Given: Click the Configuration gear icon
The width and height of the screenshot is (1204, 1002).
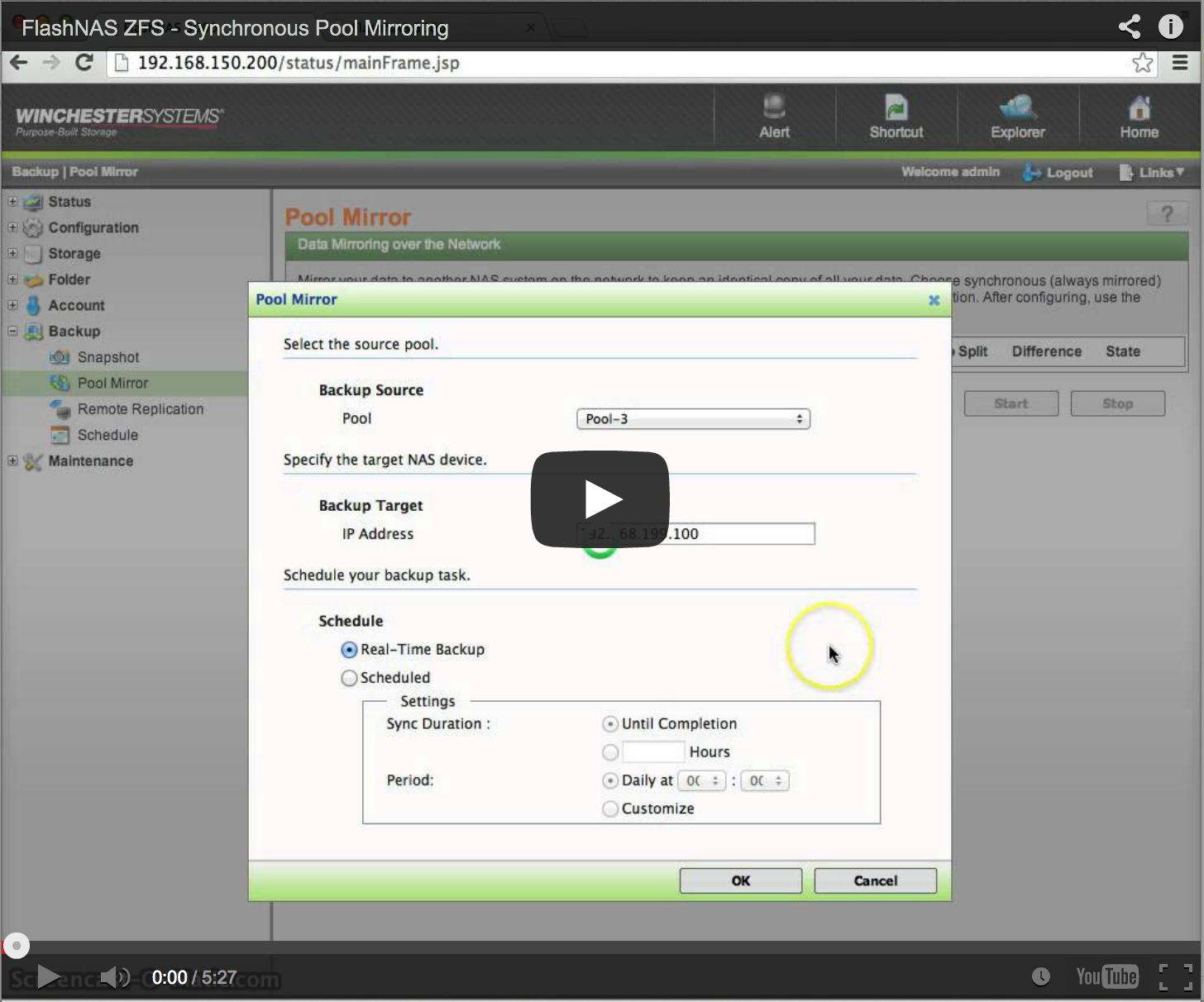Looking at the screenshot, I should [33, 227].
